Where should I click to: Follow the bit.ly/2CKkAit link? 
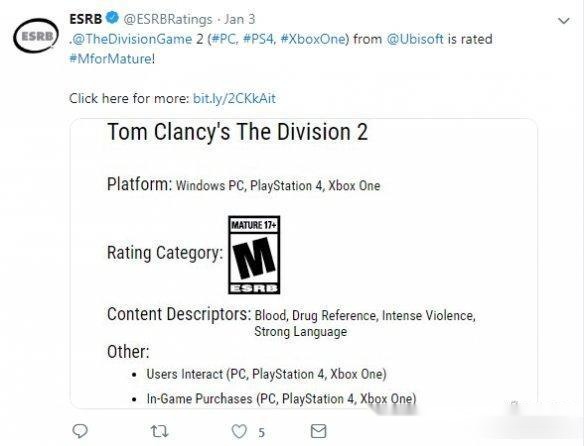click(x=234, y=98)
